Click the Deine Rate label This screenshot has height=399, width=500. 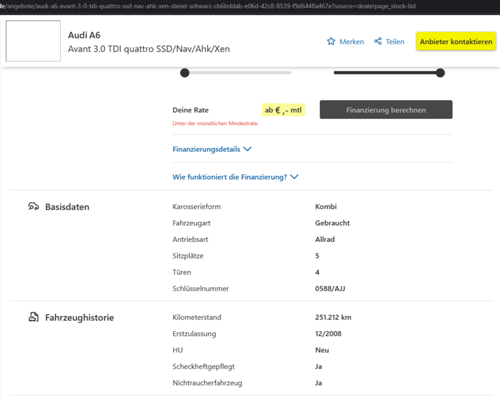coord(190,110)
